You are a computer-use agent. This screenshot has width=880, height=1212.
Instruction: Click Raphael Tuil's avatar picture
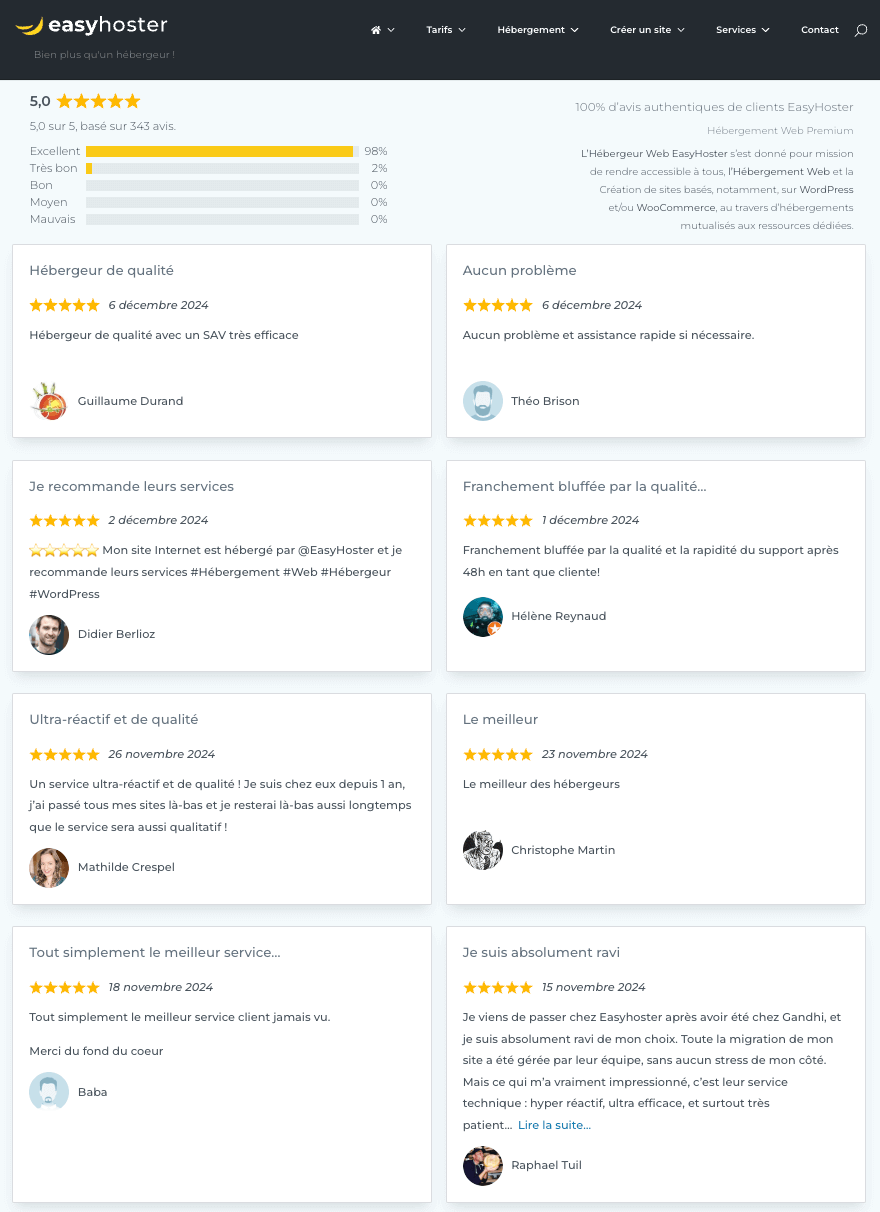click(x=483, y=1166)
